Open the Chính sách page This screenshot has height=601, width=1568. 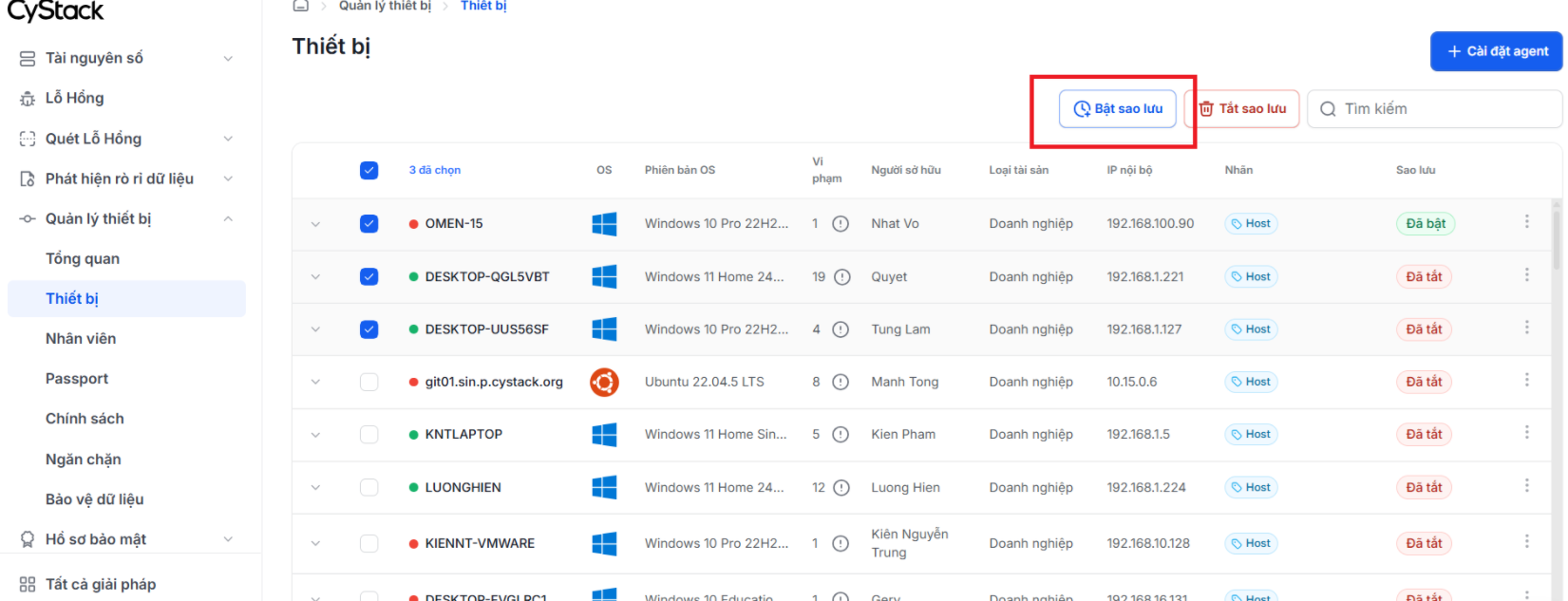(85, 419)
